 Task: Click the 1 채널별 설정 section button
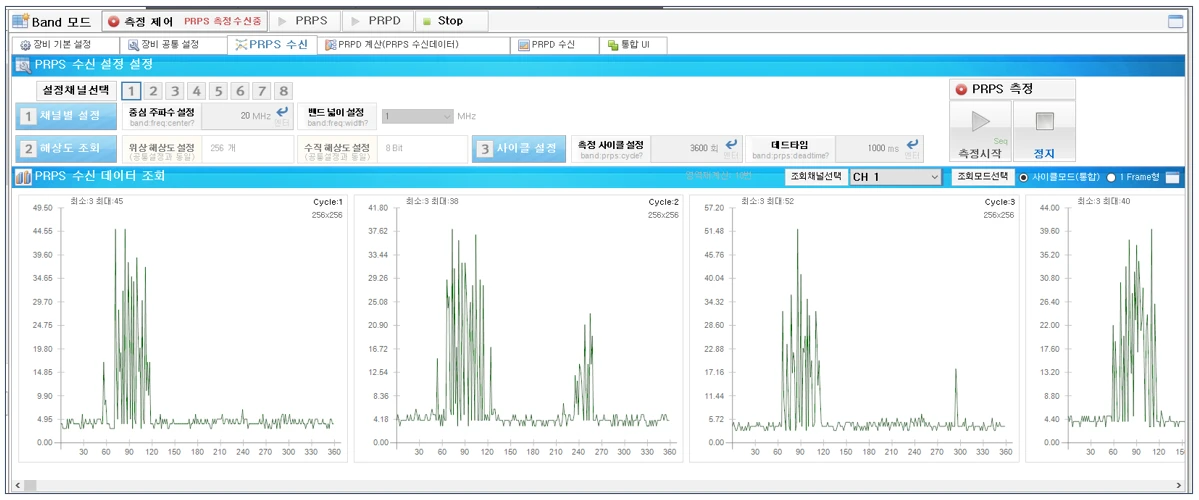67,116
